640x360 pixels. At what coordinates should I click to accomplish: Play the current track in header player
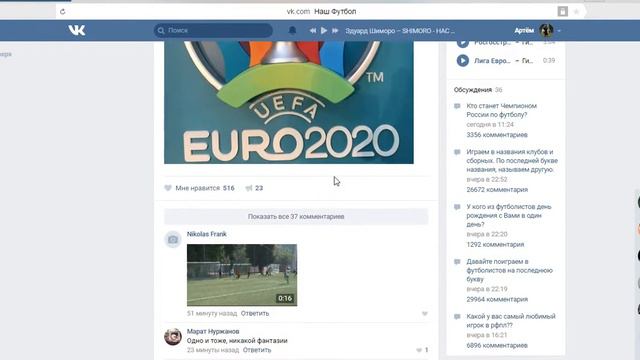coord(324,31)
